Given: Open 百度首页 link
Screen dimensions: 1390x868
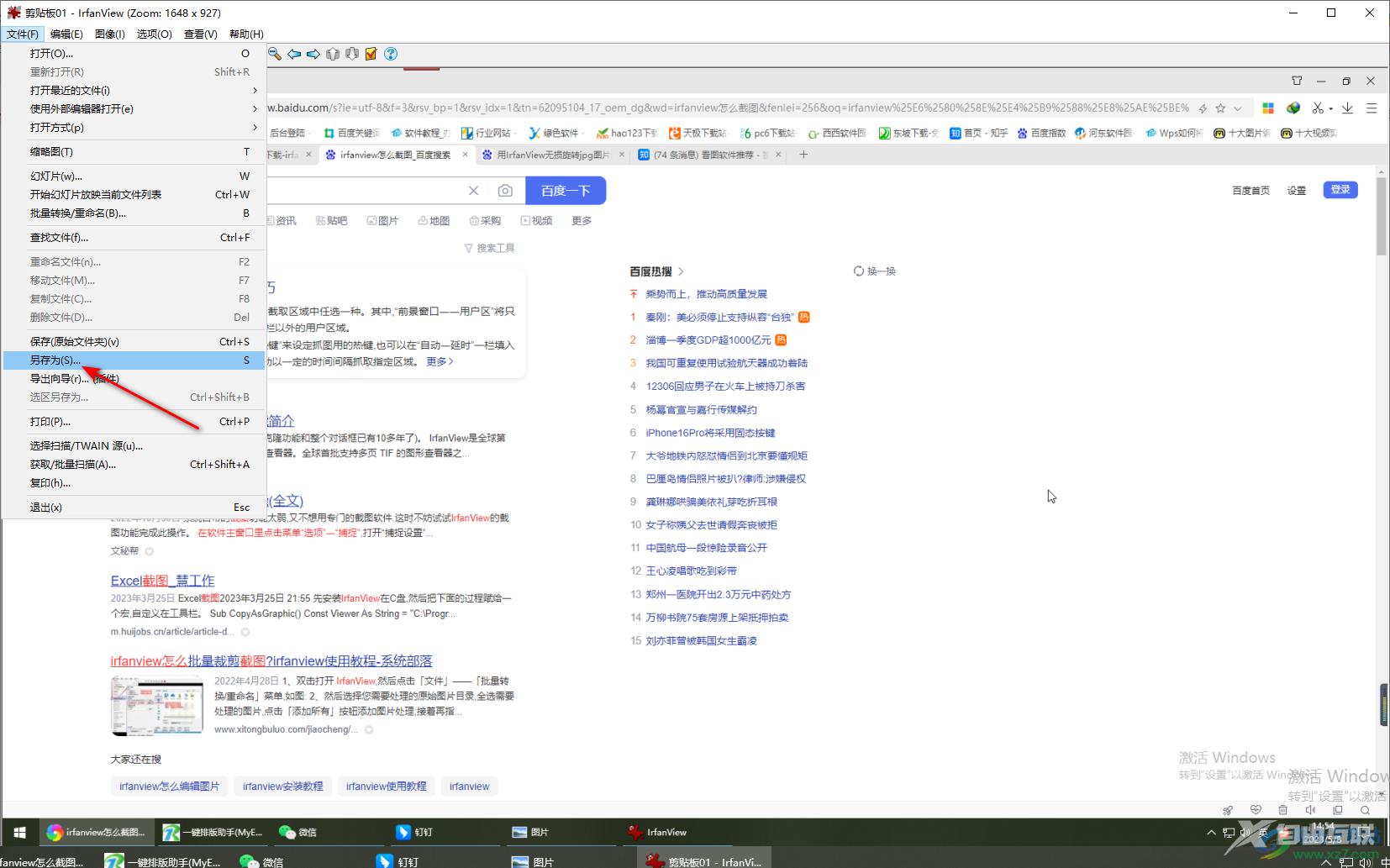Looking at the screenshot, I should (1250, 191).
